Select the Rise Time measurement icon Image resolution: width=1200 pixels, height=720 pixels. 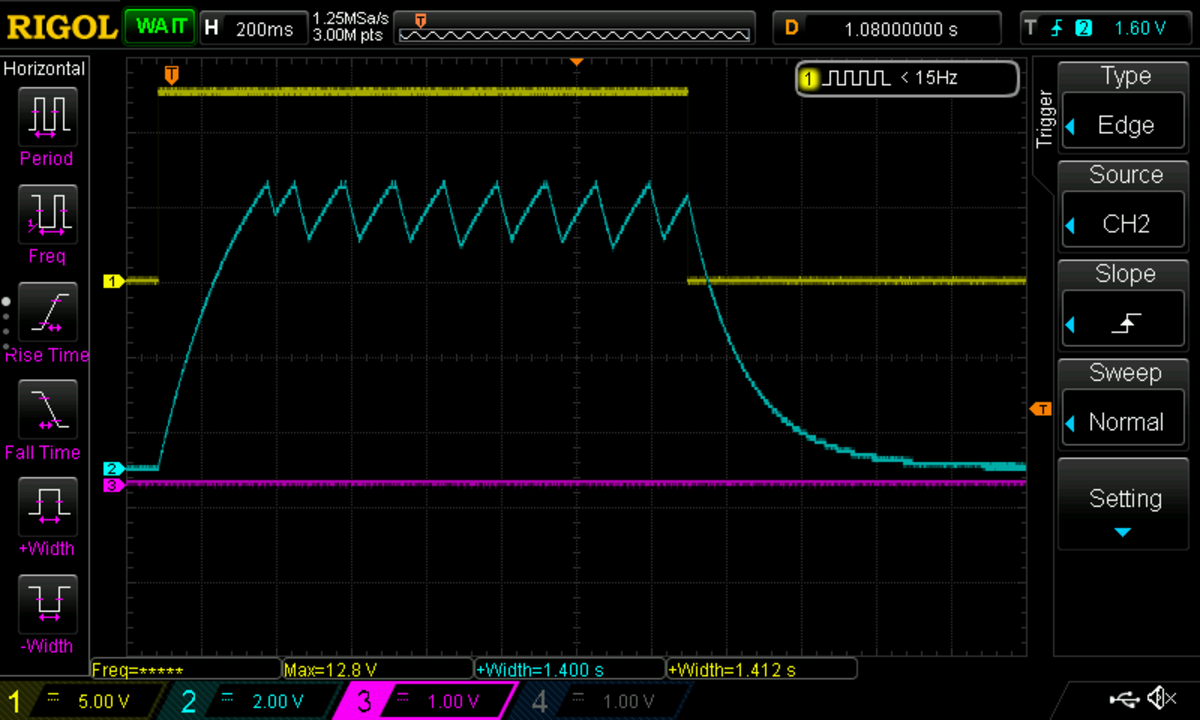pos(46,312)
